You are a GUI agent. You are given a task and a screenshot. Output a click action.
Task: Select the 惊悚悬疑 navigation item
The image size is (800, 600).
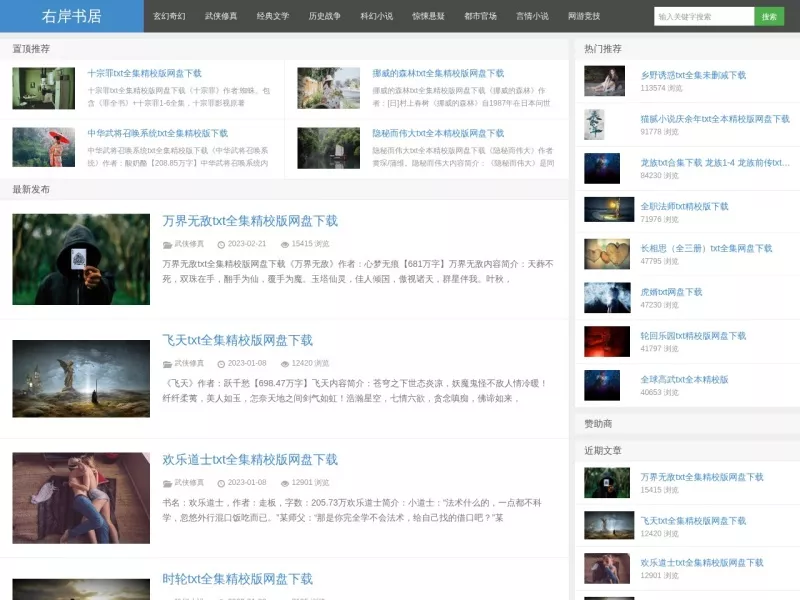tap(429, 16)
